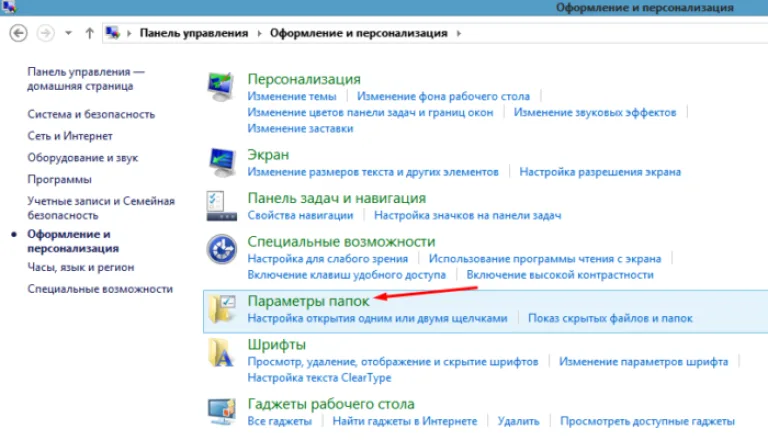Viewport: 768px width, 440px height.
Task: Open Изменение размеров текста и других элементов
Action: 373,172
